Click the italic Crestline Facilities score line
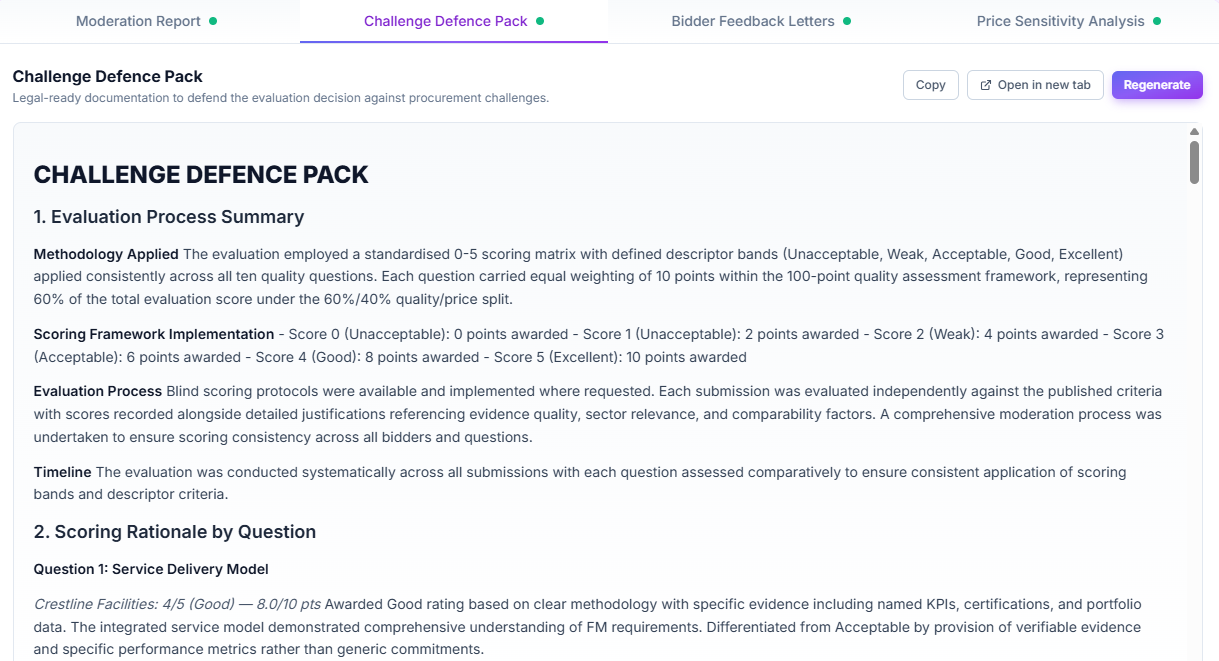1219x661 pixels. [x=177, y=604]
